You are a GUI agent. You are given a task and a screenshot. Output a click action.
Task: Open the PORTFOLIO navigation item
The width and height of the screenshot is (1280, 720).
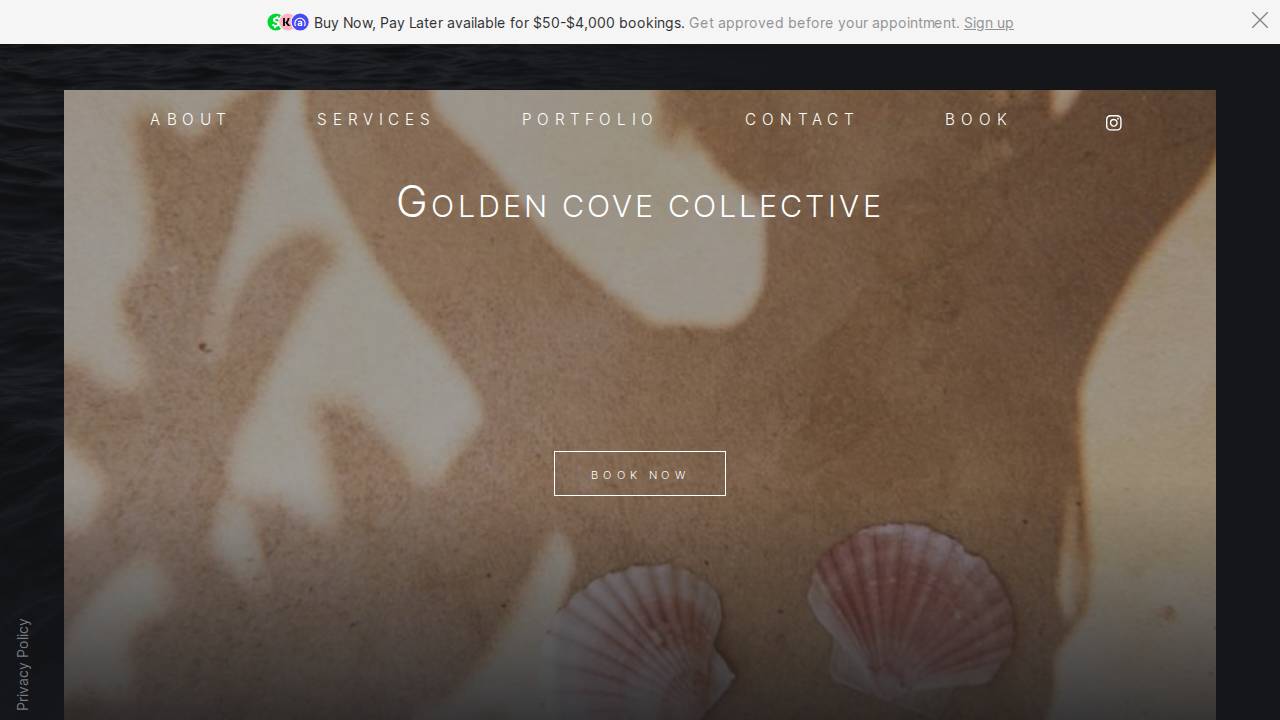589,119
